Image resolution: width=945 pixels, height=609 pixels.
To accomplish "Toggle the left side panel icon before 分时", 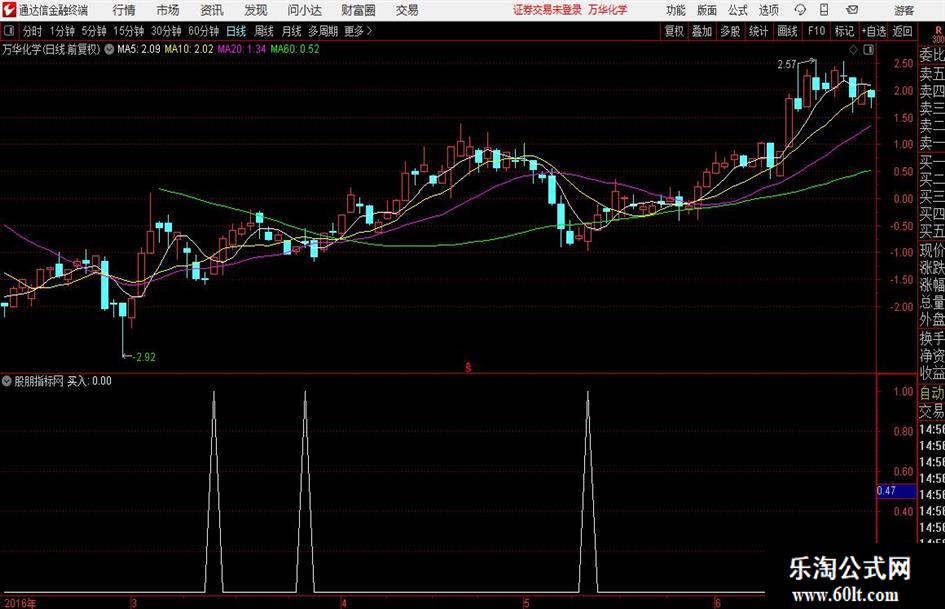I will [8, 30].
